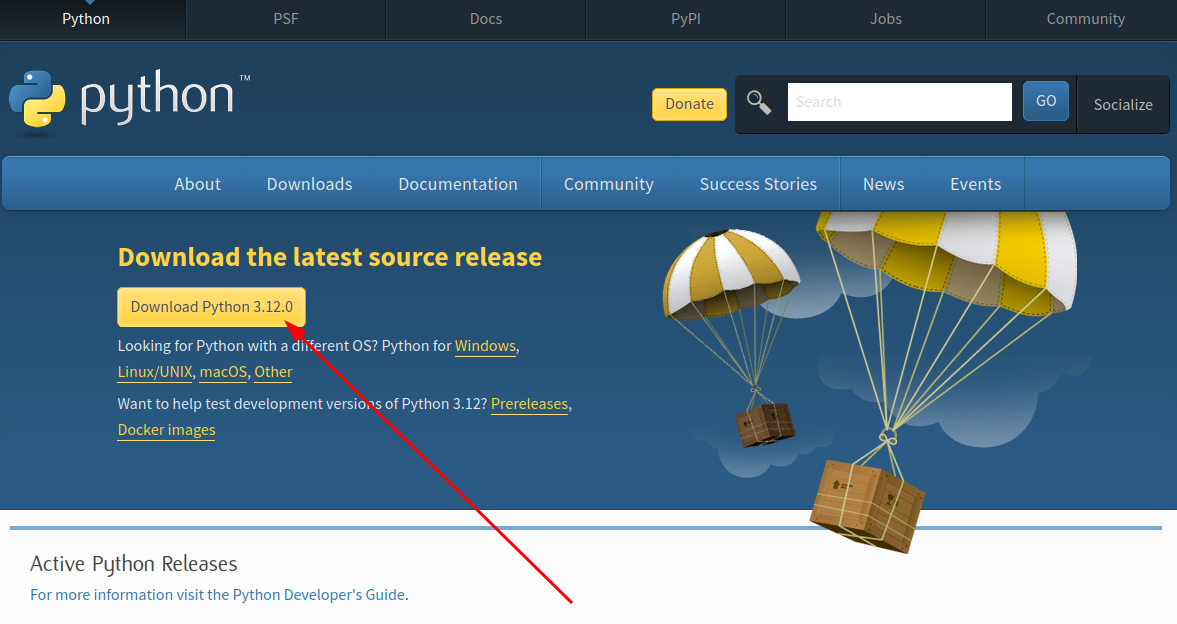This screenshot has height=624, width=1177.
Task: Expand the Socialize dropdown
Action: coord(1122,104)
